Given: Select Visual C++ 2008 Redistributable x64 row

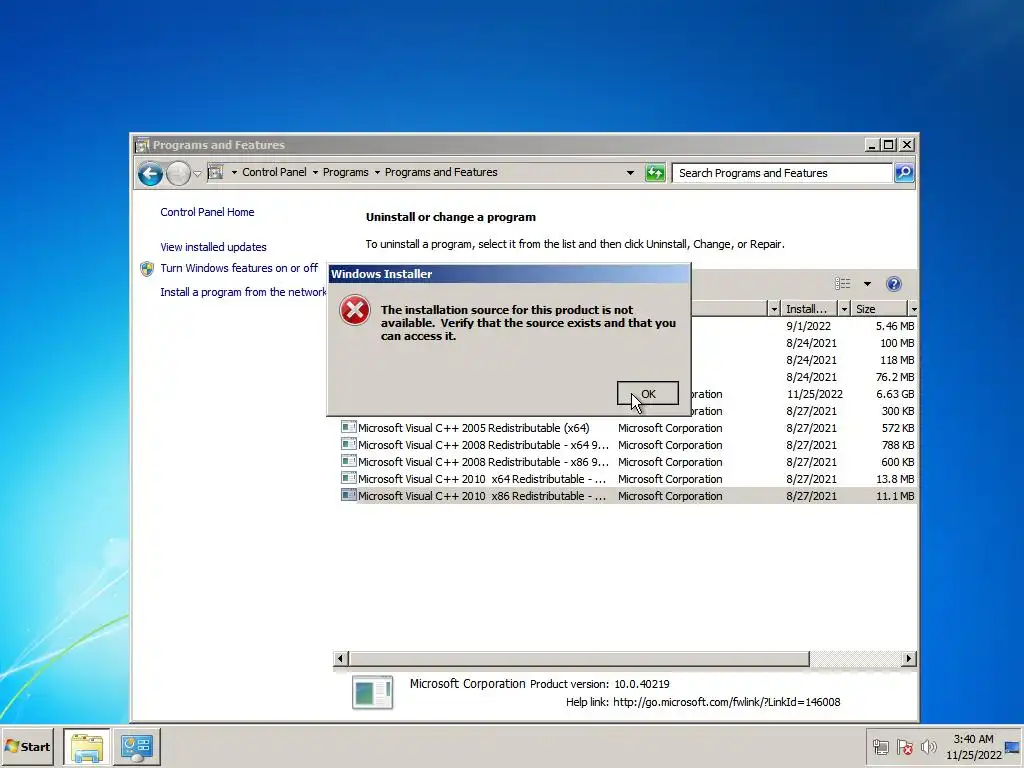Looking at the screenshot, I should coord(628,445).
